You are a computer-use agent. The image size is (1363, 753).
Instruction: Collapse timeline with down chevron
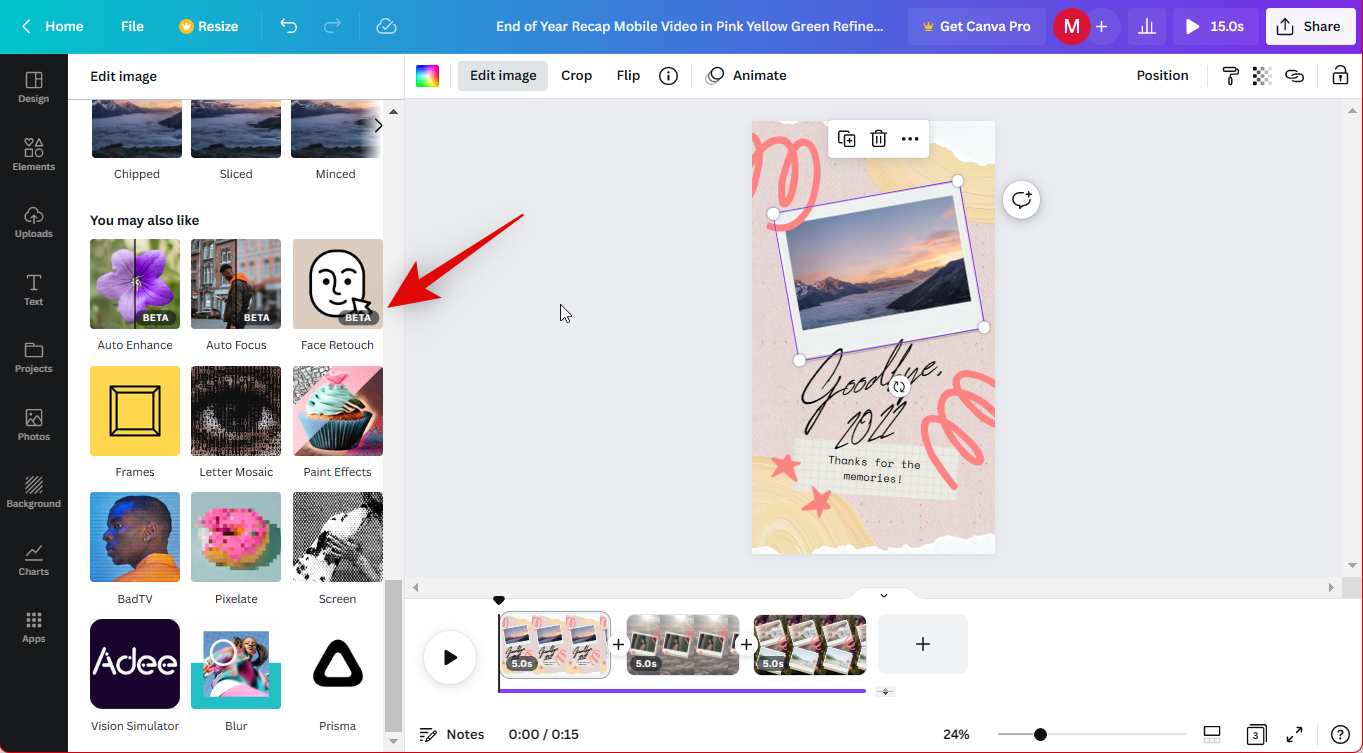click(883, 595)
